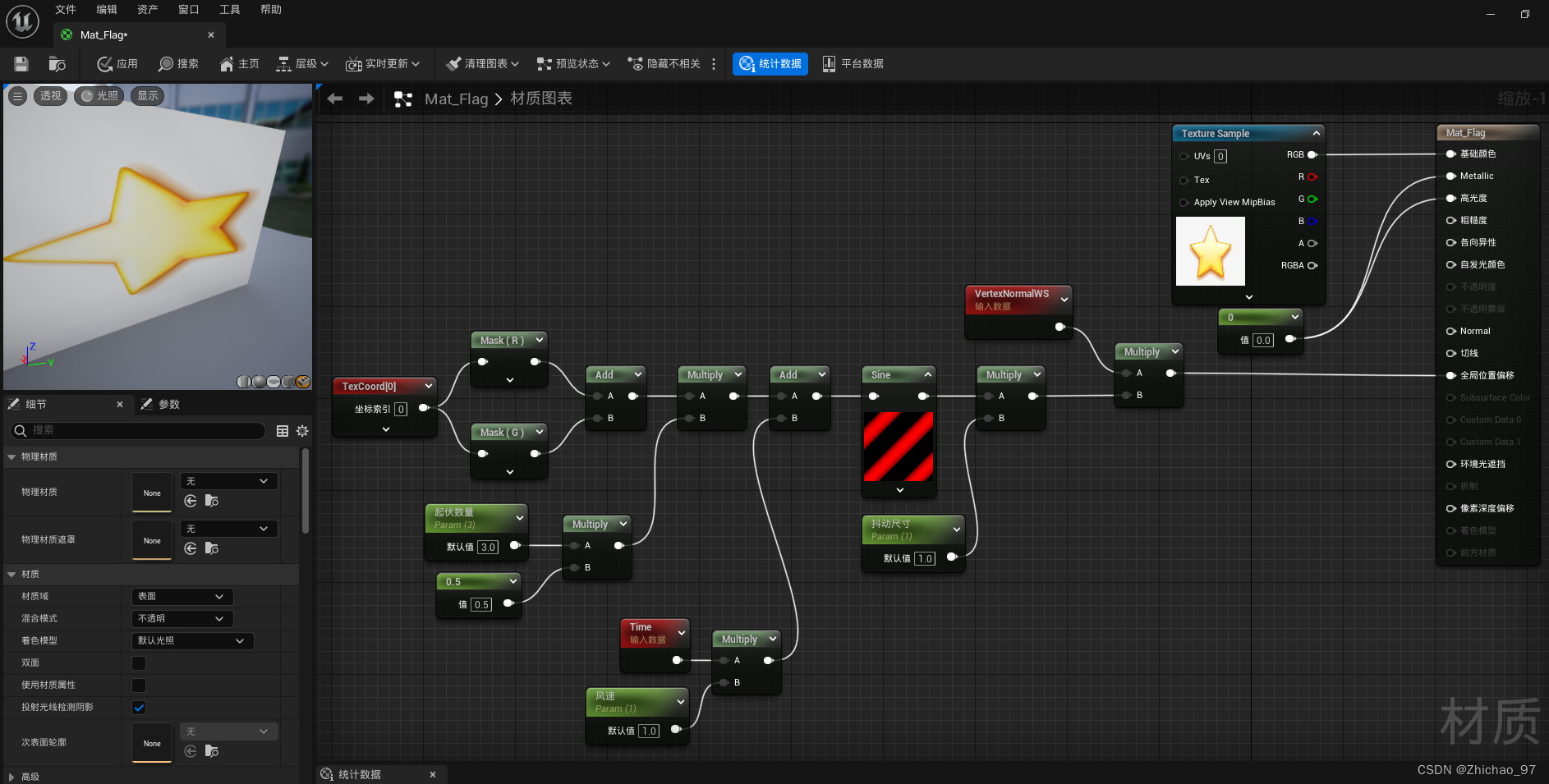Click the Base Color (基础颜色) input pin

[1451, 154]
